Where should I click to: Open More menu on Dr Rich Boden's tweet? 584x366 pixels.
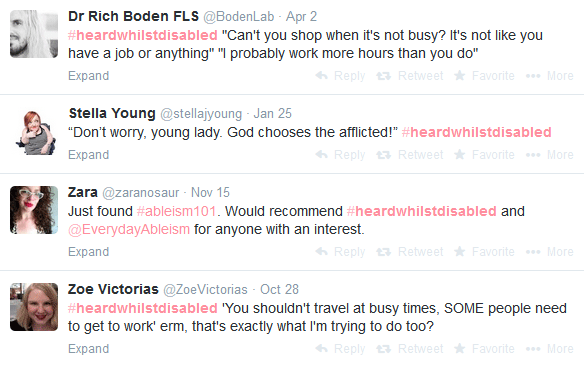coord(549,76)
